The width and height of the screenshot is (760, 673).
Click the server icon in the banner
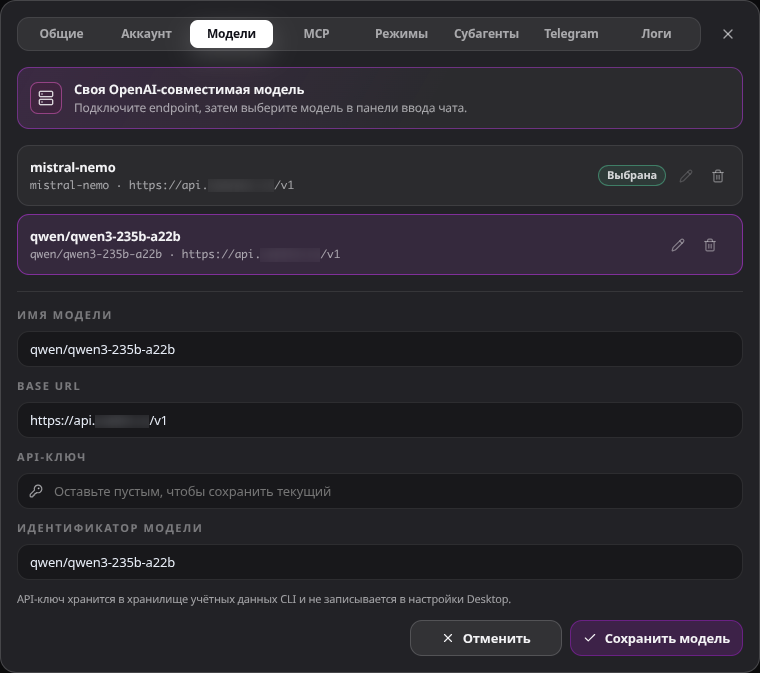[46, 98]
